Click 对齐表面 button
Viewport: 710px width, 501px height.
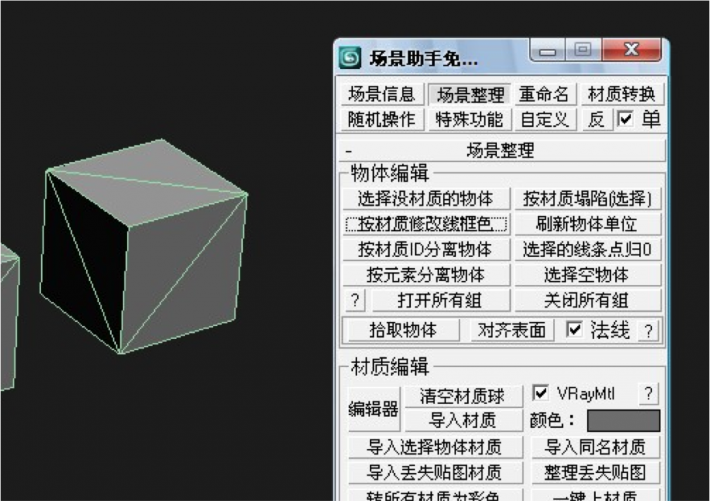(x=511, y=330)
